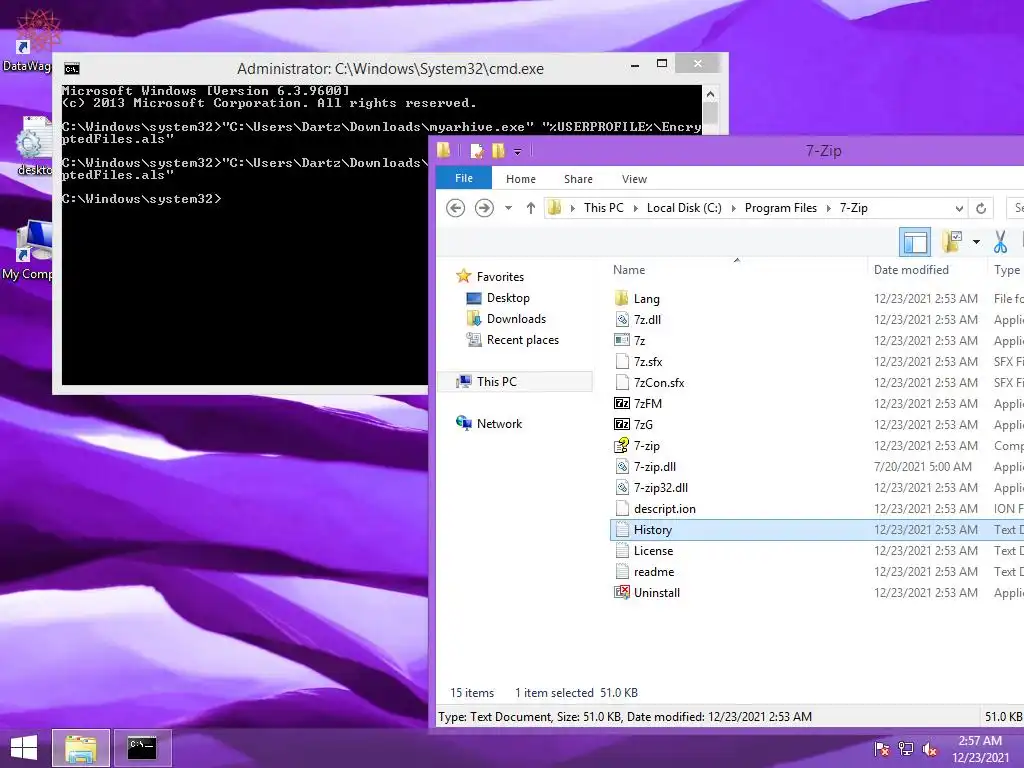The width and height of the screenshot is (1024, 768).
Task: Select the Lang folder icon
Action: (622, 298)
